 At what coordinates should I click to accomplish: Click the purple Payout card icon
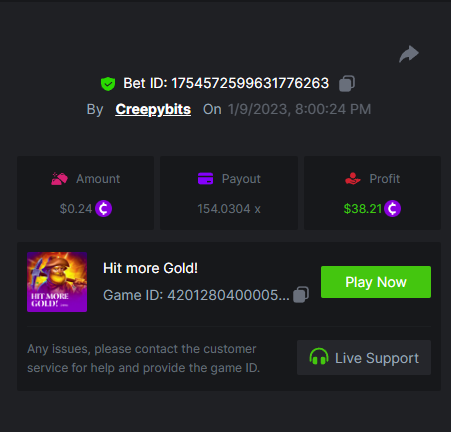click(205, 179)
